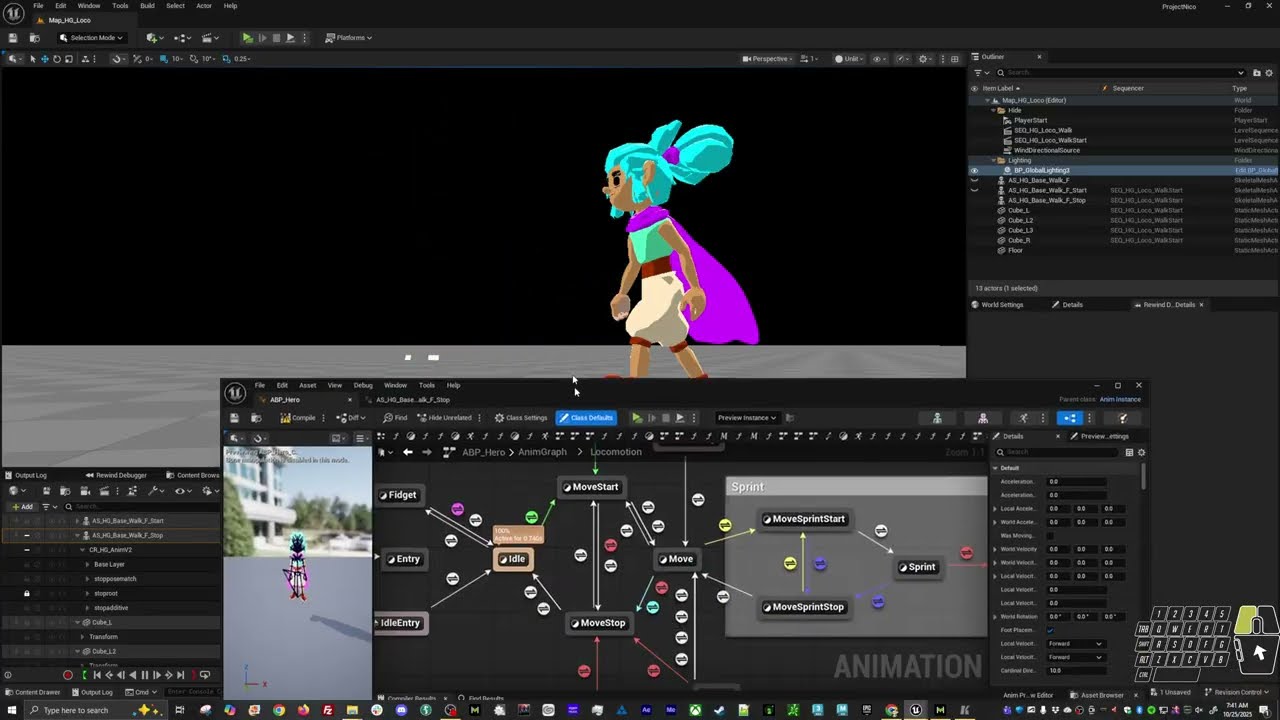This screenshot has height=720, width=1280.
Task: Open Asset menu in ABP_Hero window
Action: click(307, 385)
